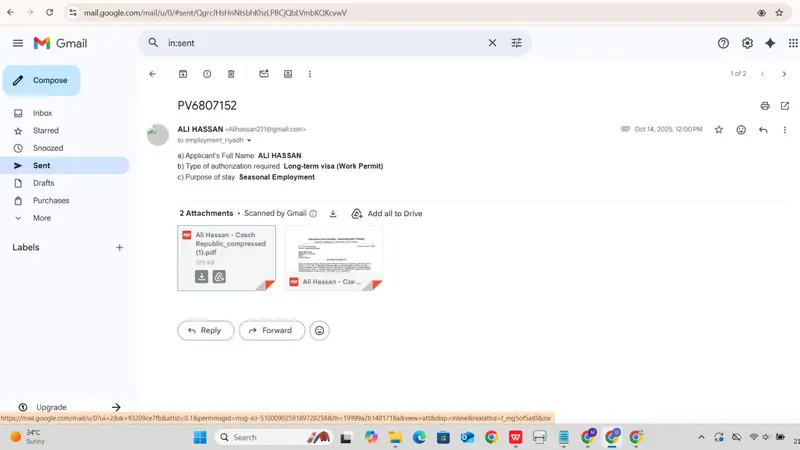800x450 pixels.
Task: Open the Gemini sparkle icon
Action: [x=770, y=43]
